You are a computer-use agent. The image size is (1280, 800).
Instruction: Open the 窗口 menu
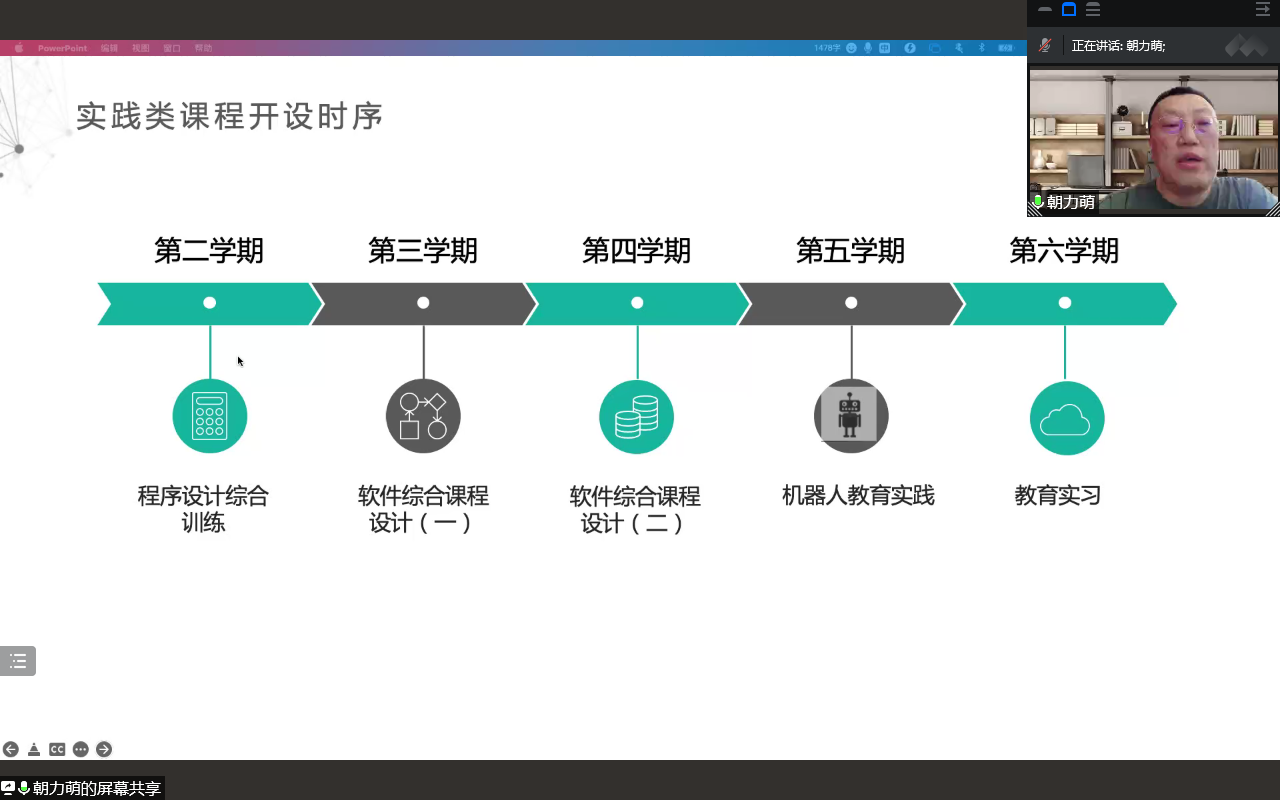click(x=172, y=48)
